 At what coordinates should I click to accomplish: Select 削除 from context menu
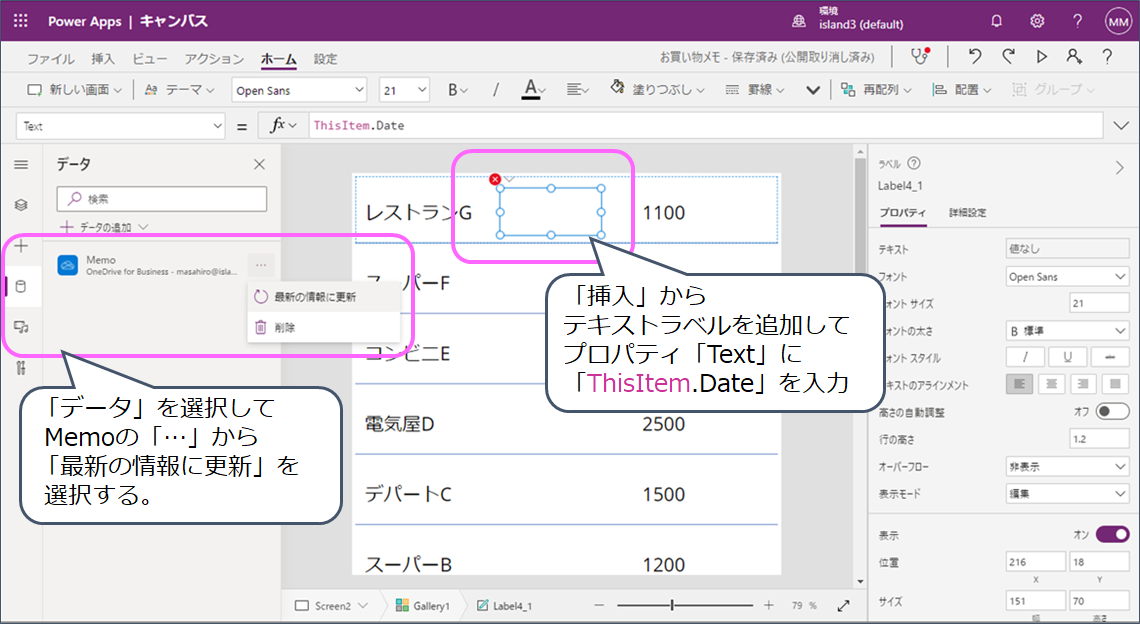(x=324, y=327)
